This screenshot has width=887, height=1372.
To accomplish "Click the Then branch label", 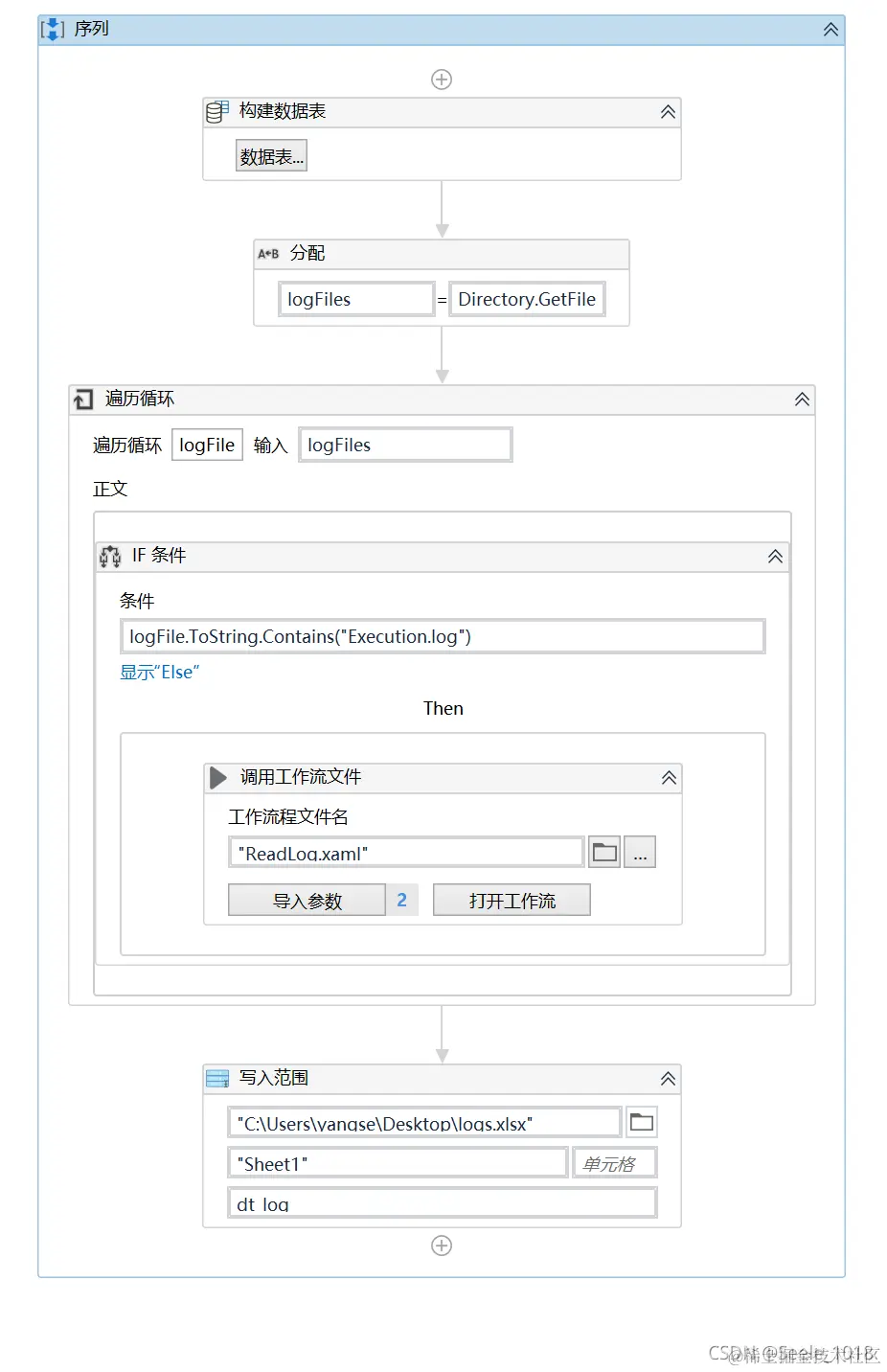I will (443, 708).
